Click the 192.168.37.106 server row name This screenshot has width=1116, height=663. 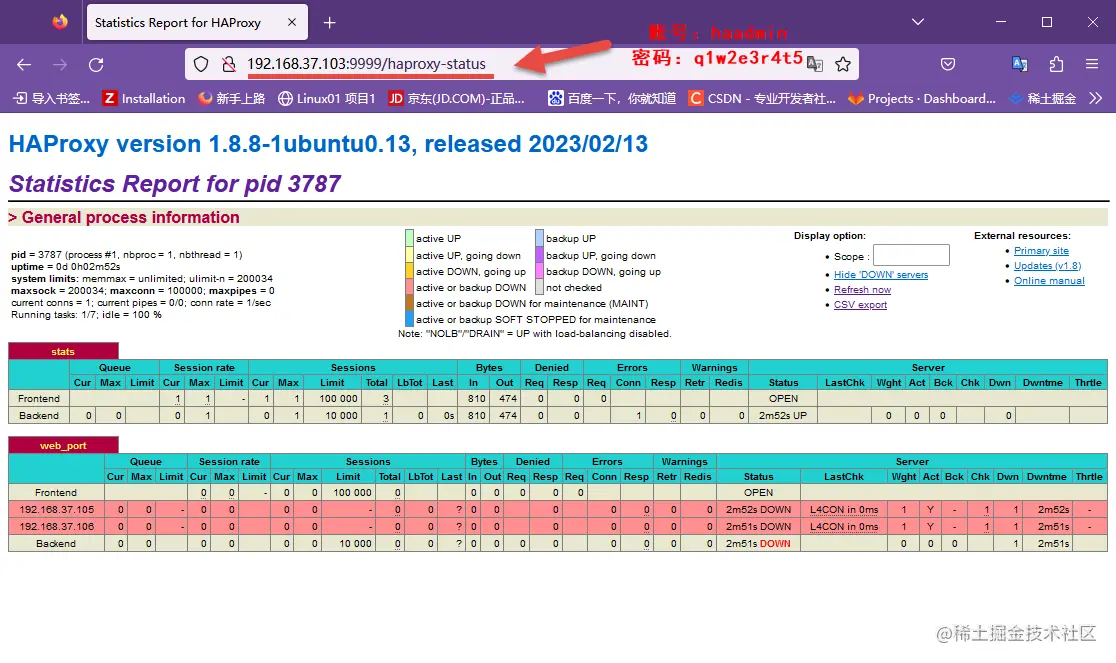coord(56,526)
